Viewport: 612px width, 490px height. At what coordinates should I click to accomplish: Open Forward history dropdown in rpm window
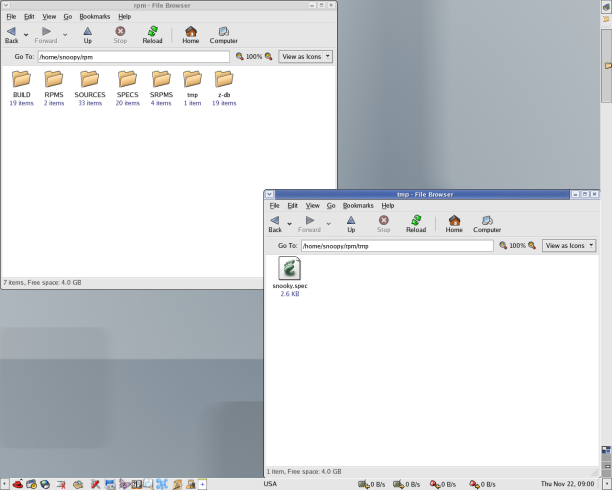click(65, 34)
